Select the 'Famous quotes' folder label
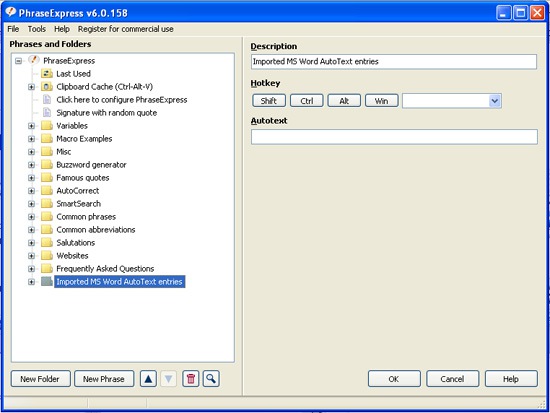This screenshot has height=413, width=550. [x=83, y=178]
